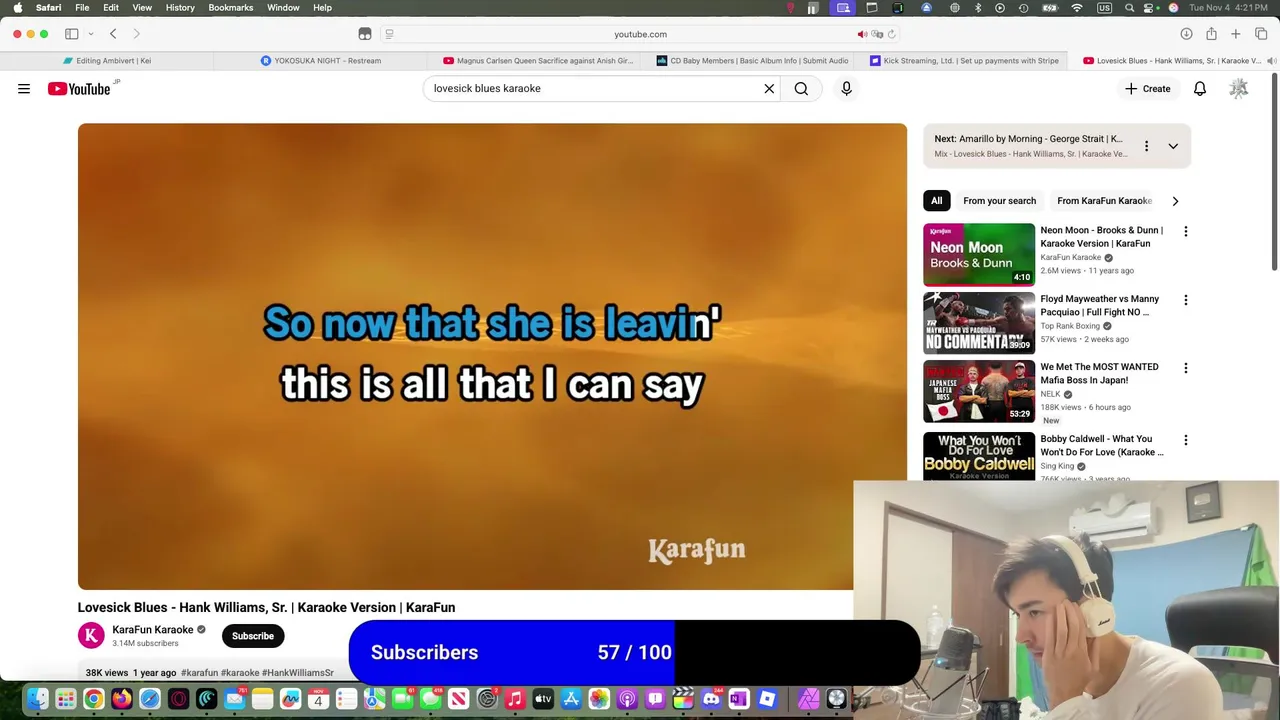Screen dimensions: 1280x720
Task: Open Finder from the Dock
Action: [38, 699]
